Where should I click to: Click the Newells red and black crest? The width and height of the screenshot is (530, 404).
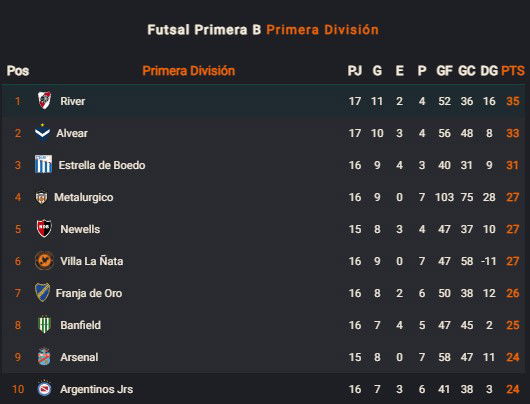coord(44,229)
